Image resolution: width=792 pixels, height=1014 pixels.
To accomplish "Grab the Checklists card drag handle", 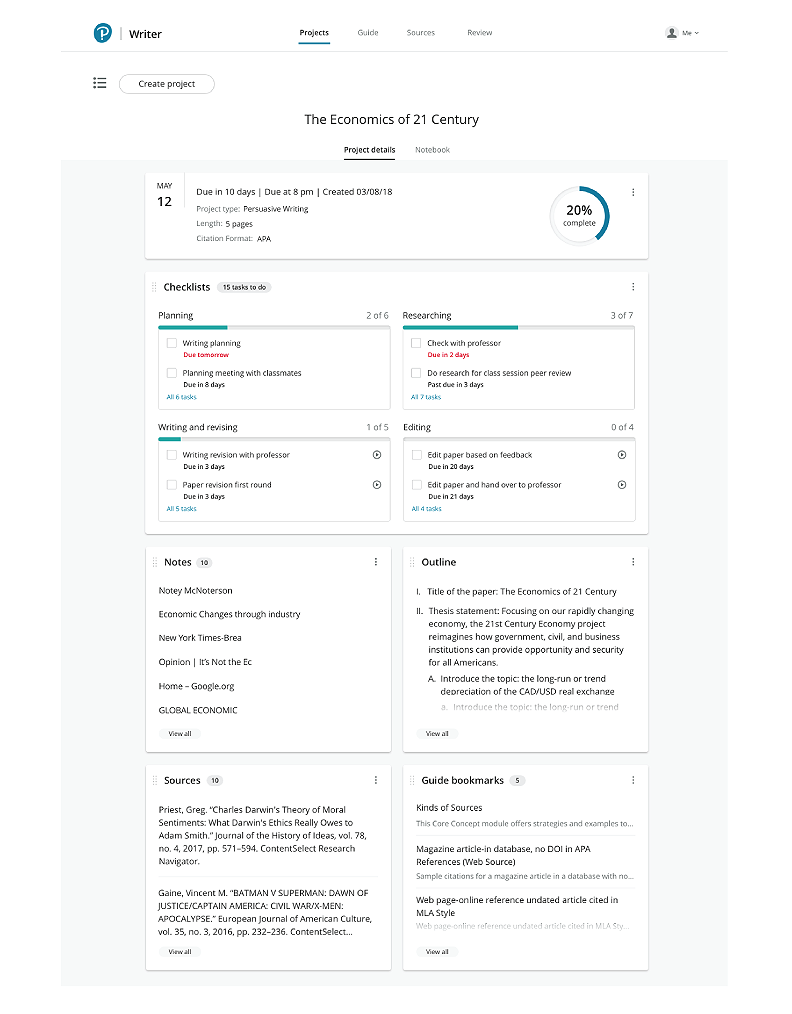I will click(154, 287).
